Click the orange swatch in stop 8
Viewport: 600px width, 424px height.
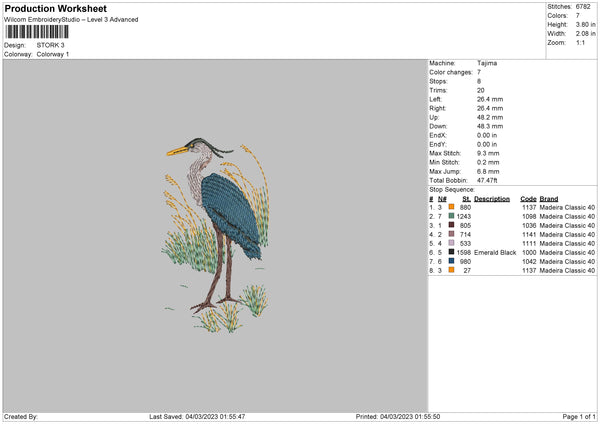[x=452, y=270]
